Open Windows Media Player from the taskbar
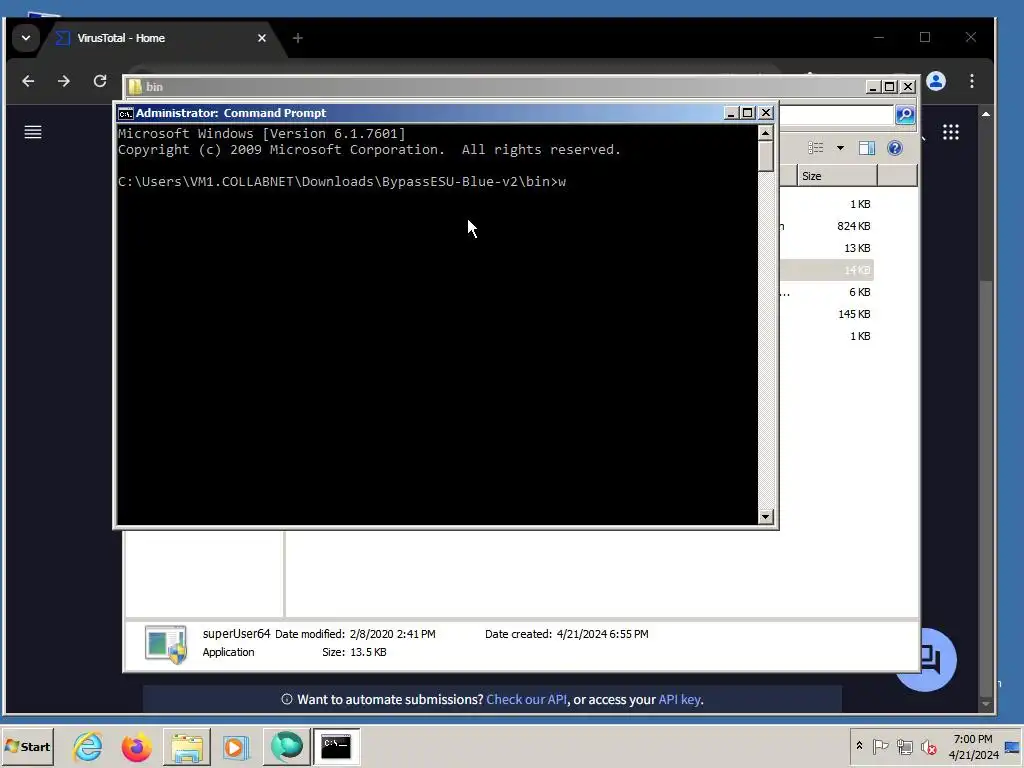Image resolution: width=1024 pixels, height=768 pixels. [236, 746]
